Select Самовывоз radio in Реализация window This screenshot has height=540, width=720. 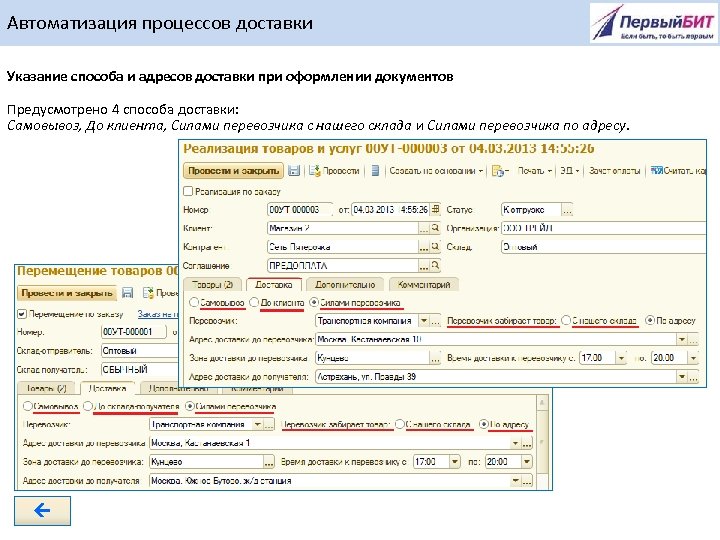[194, 303]
